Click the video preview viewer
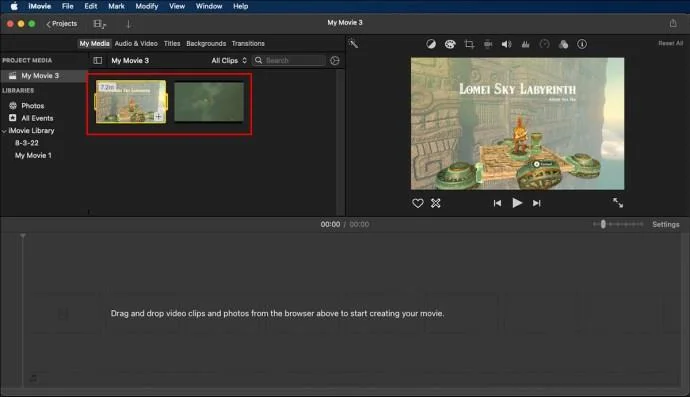The height and width of the screenshot is (397, 690). tap(518, 124)
